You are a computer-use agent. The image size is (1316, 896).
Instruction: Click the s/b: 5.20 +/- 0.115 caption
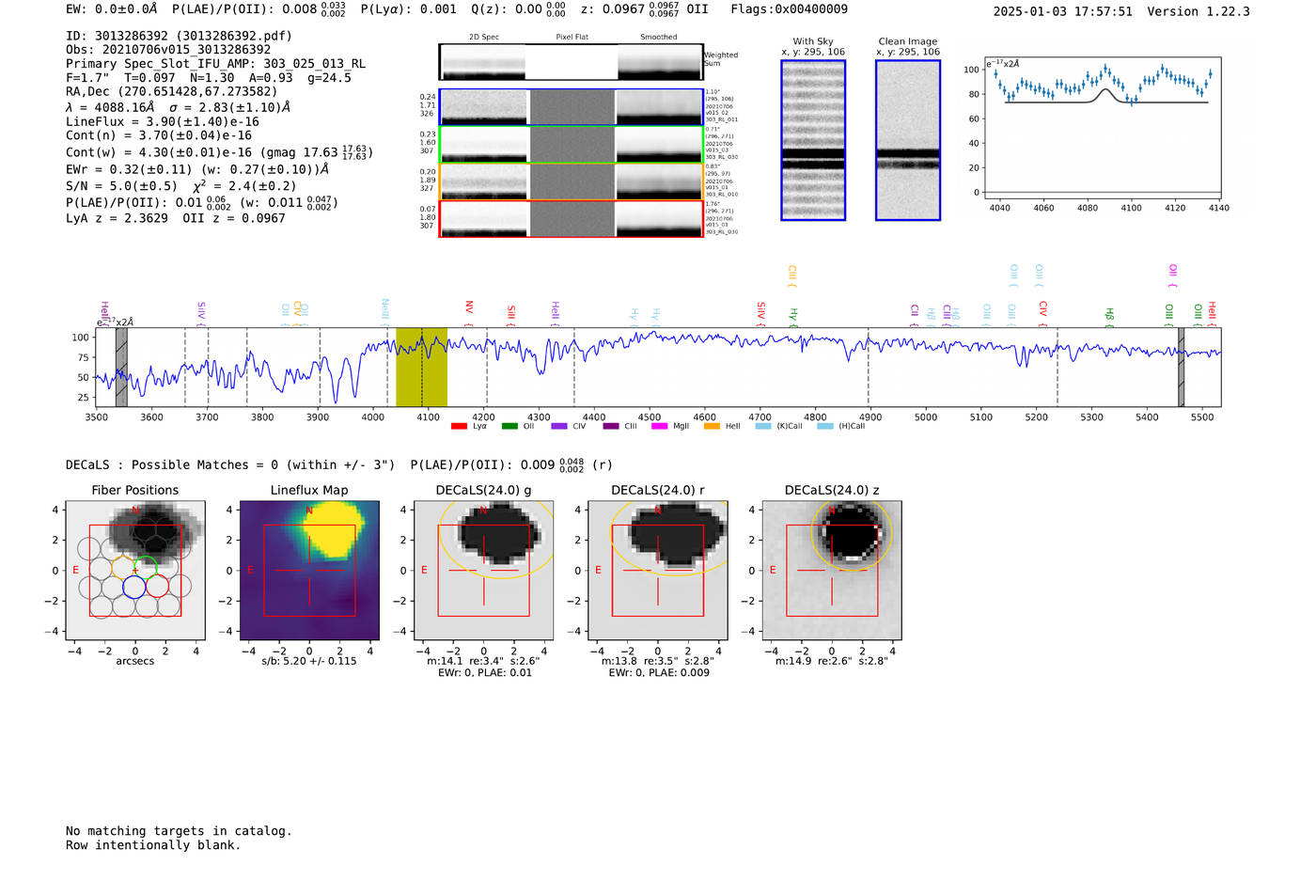tap(309, 661)
